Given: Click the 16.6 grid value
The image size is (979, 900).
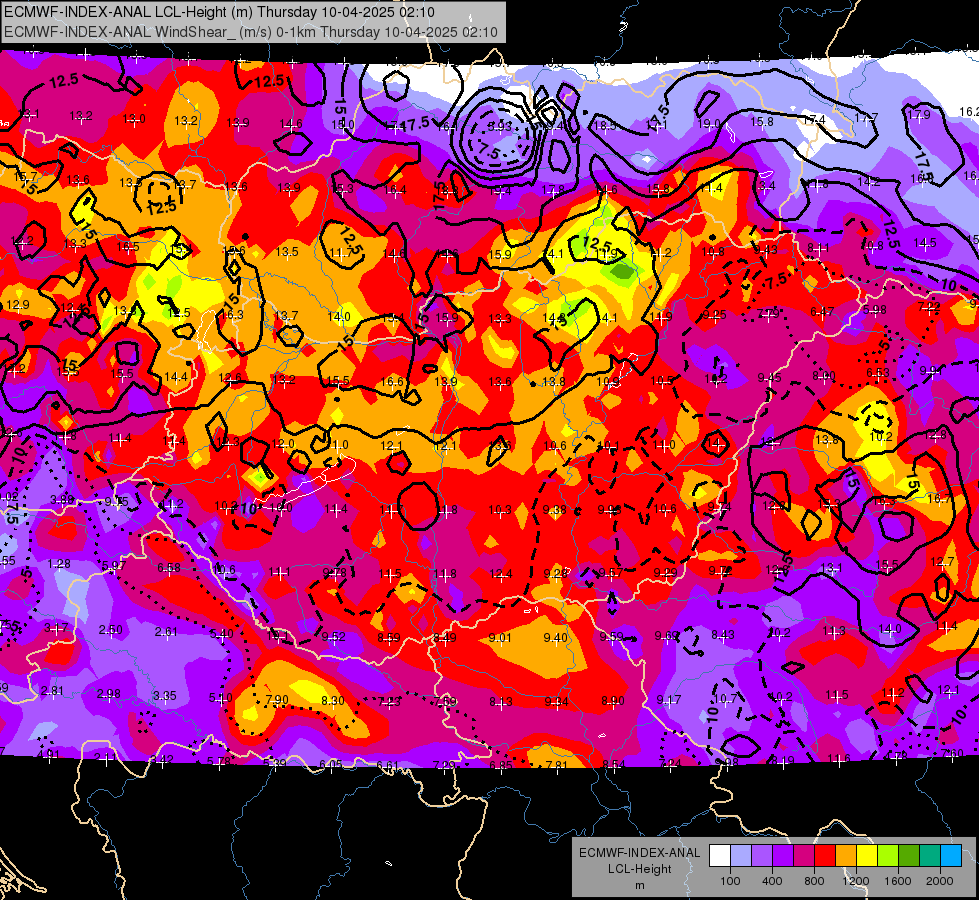Looking at the screenshot, I should click(391, 382).
